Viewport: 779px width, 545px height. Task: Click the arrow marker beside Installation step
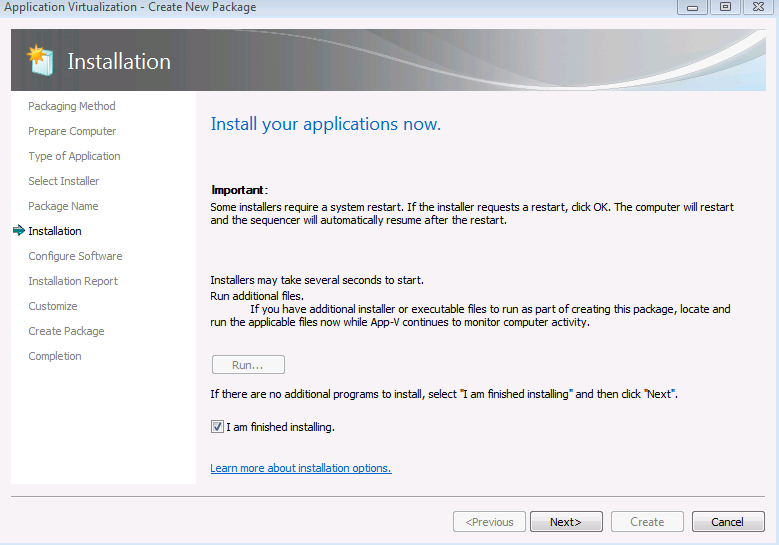[x=19, y=231]
